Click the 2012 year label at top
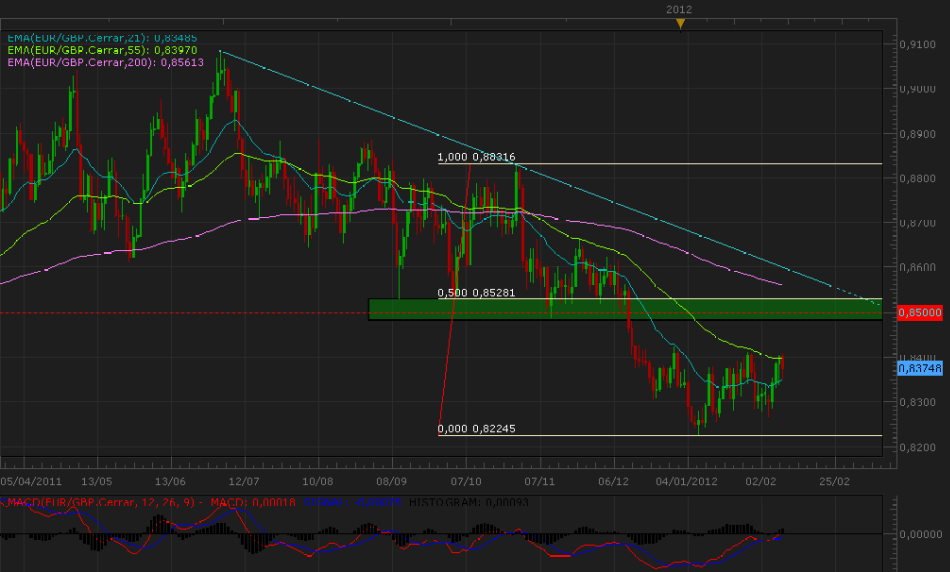Image resolution: width=950 pixels, height=572 pixels. pyautogui.click(x=680, y=9)
